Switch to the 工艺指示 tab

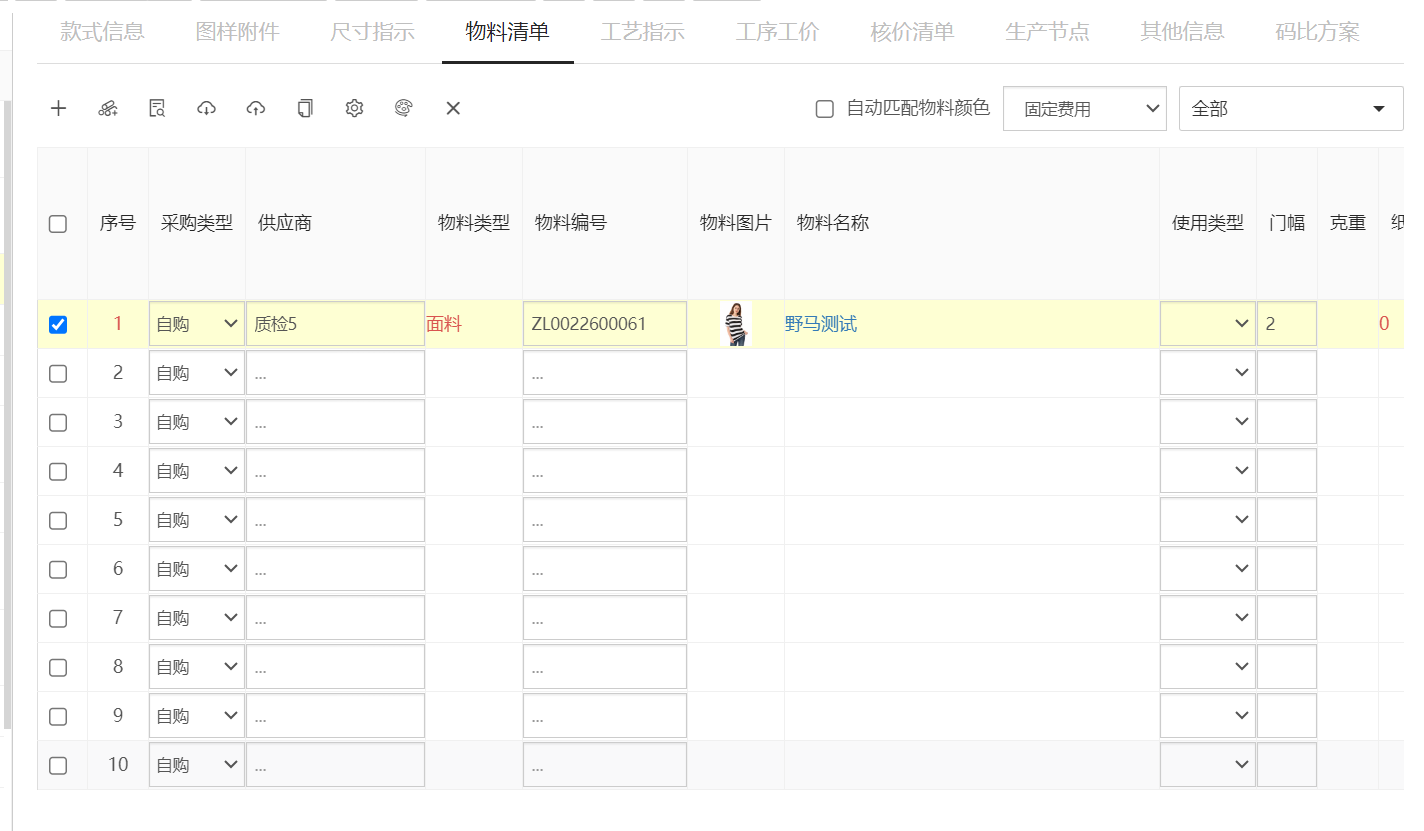point(642,32)
